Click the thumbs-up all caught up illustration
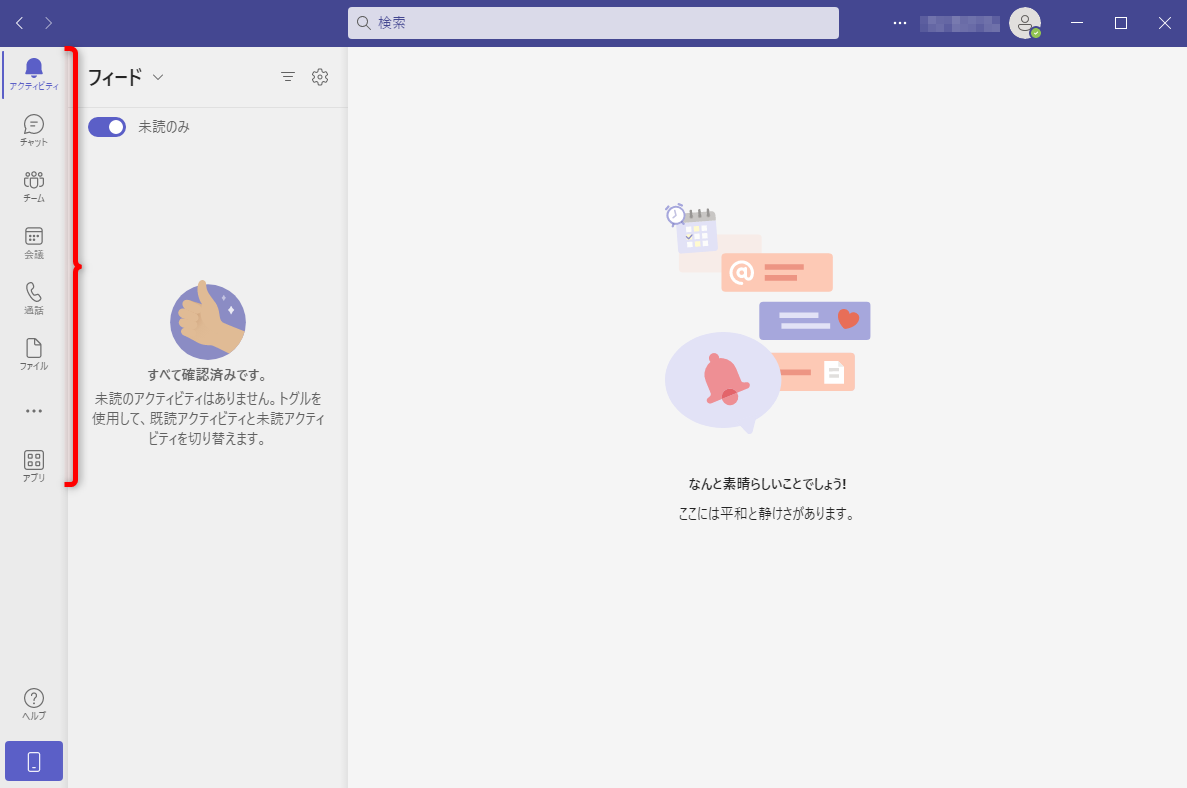This screenshot has height=788, width=1187. coord(207,320)
